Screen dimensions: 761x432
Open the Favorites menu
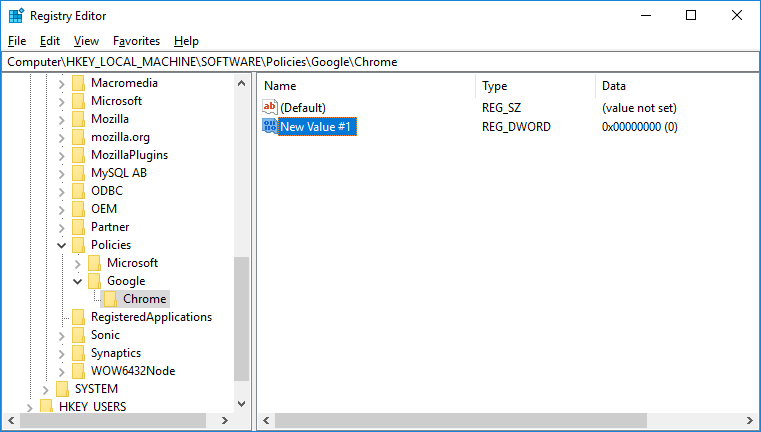tap(136, 41)
